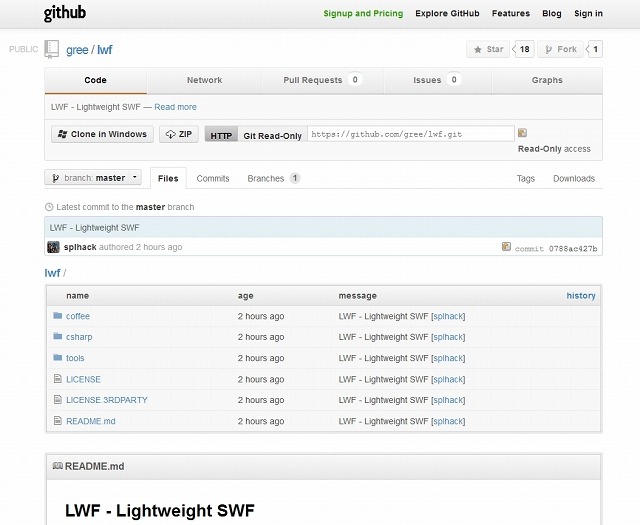Viewport: 640px width, 525px height.
Task: Click splhack link in README.md row
Action: tap(448, 421)
